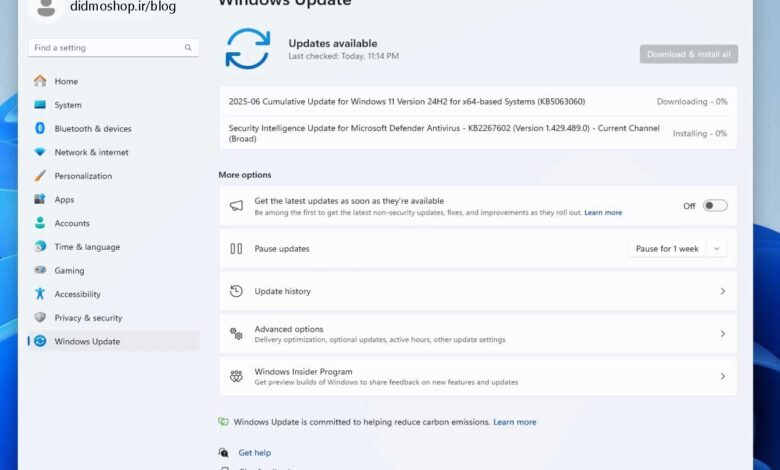Click the Personalization paintbrush icon
The height and width of the screenshot is (470, 780).
(x=40, y=176)
